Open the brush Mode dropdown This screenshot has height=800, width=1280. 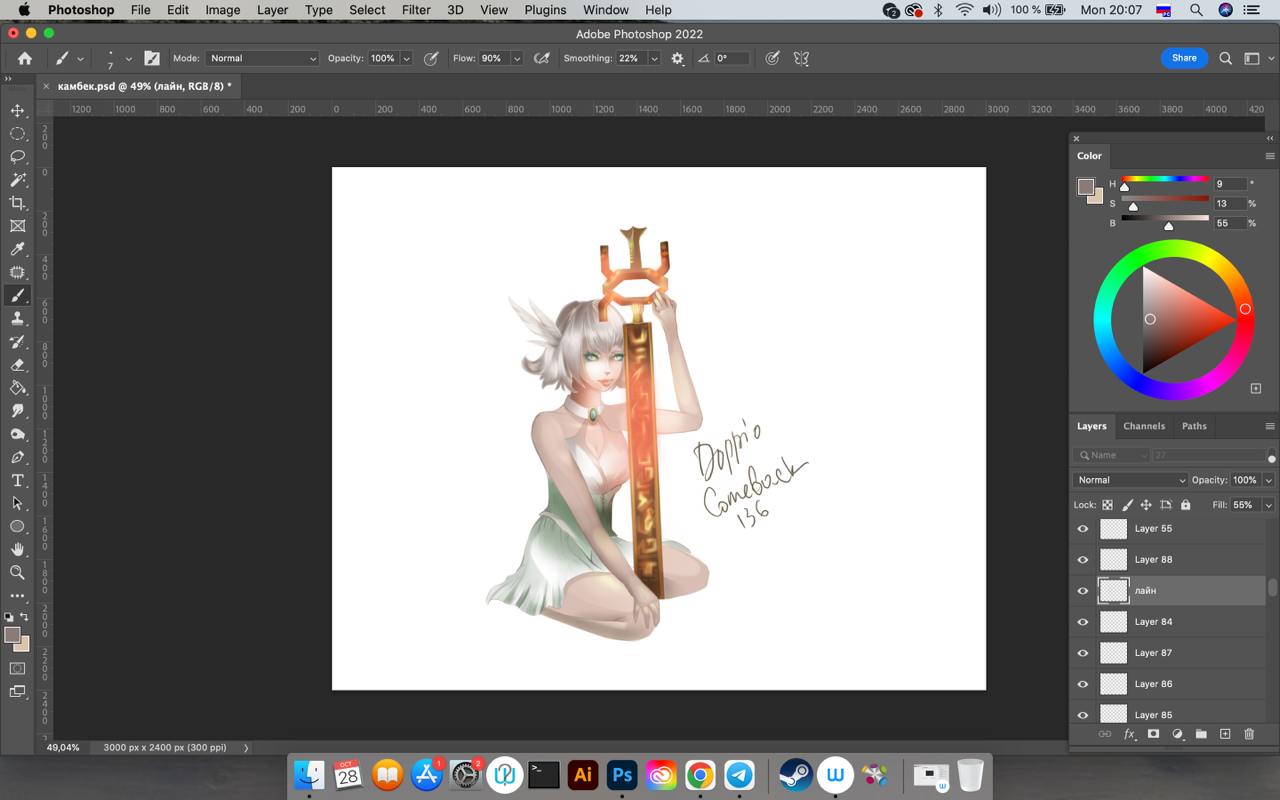(x=262, y=59)
